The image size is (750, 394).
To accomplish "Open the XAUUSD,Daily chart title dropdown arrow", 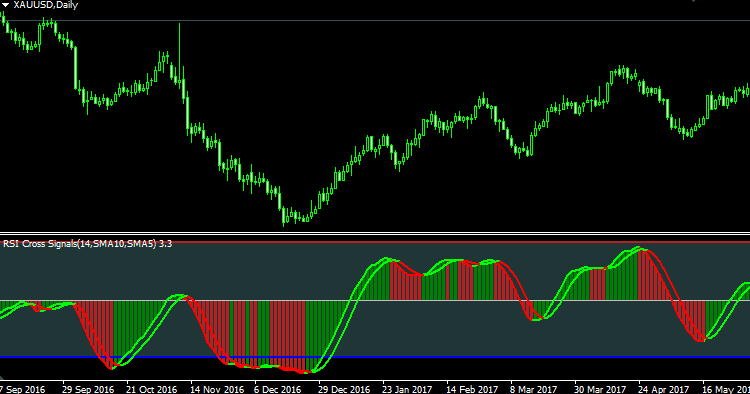I will click(x=5, y=5).
